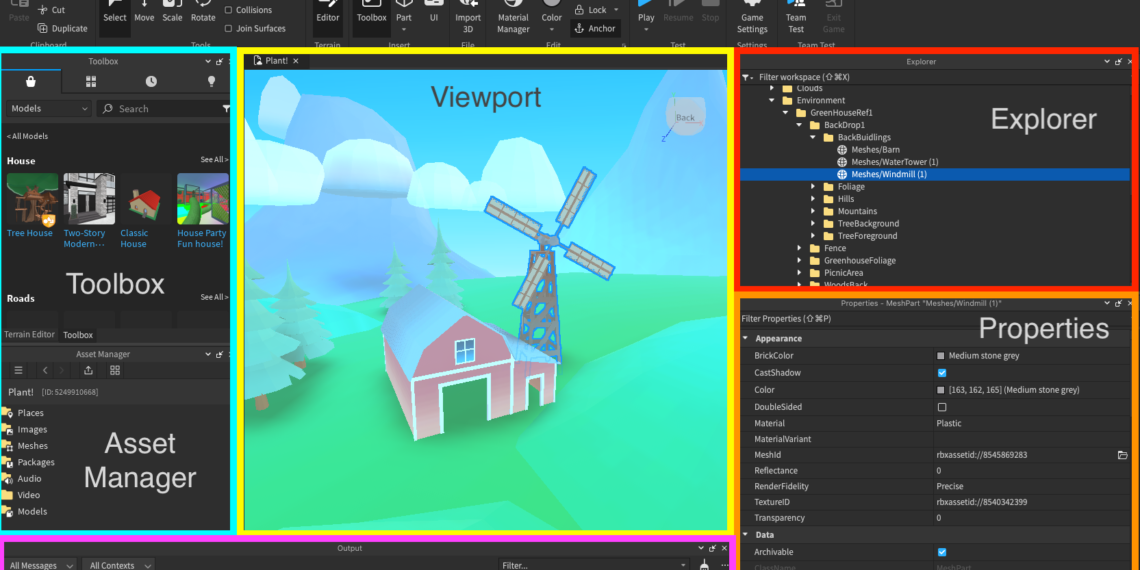Open the Terrain Editor
The height and width of the screenshot is (570, 1140).
327,17
